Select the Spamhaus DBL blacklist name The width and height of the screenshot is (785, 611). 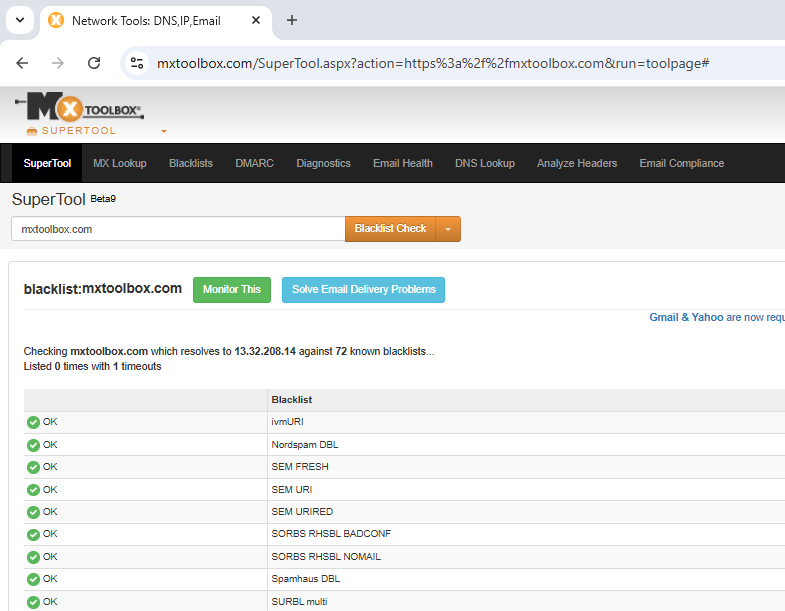click(x=305, y=579)
